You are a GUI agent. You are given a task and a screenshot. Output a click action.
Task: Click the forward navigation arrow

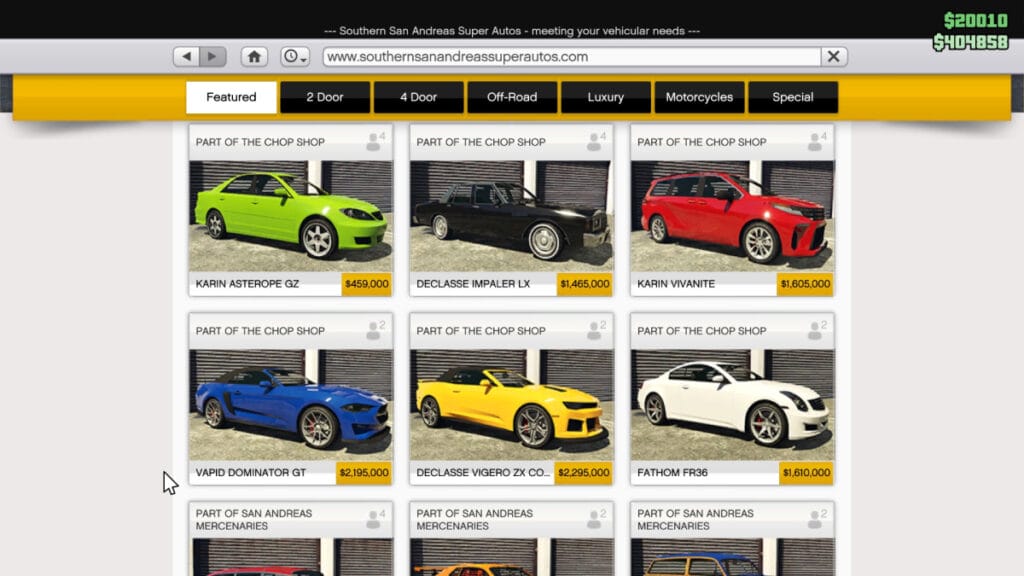[212, 56]
